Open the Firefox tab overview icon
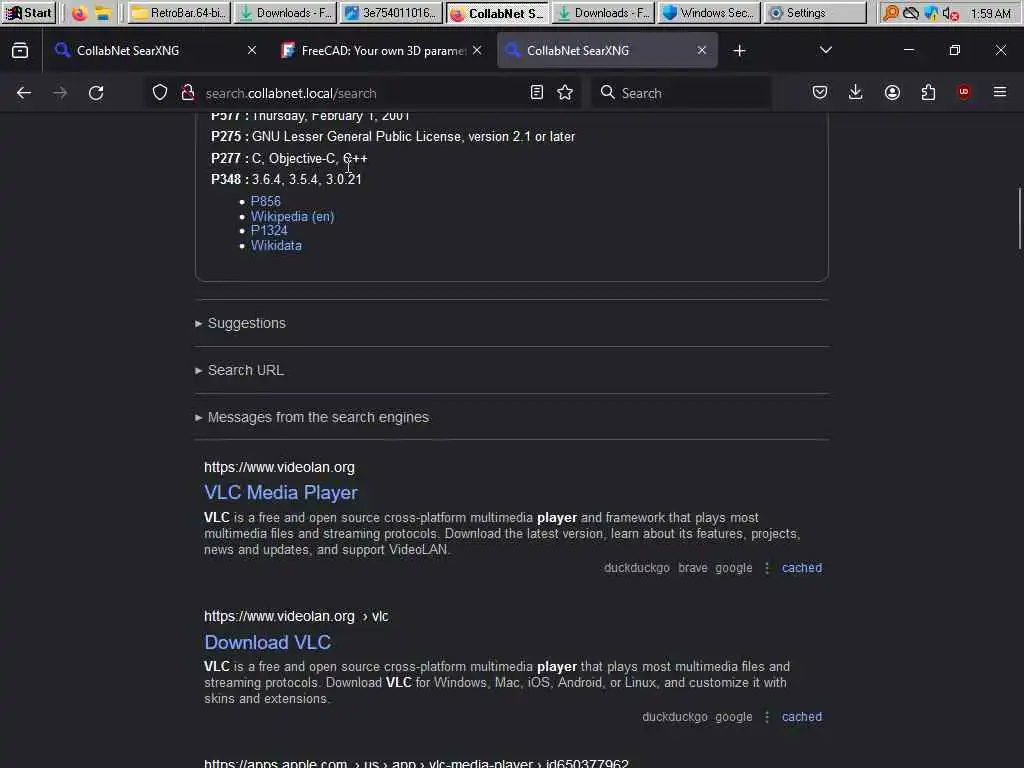 (20, 50)
